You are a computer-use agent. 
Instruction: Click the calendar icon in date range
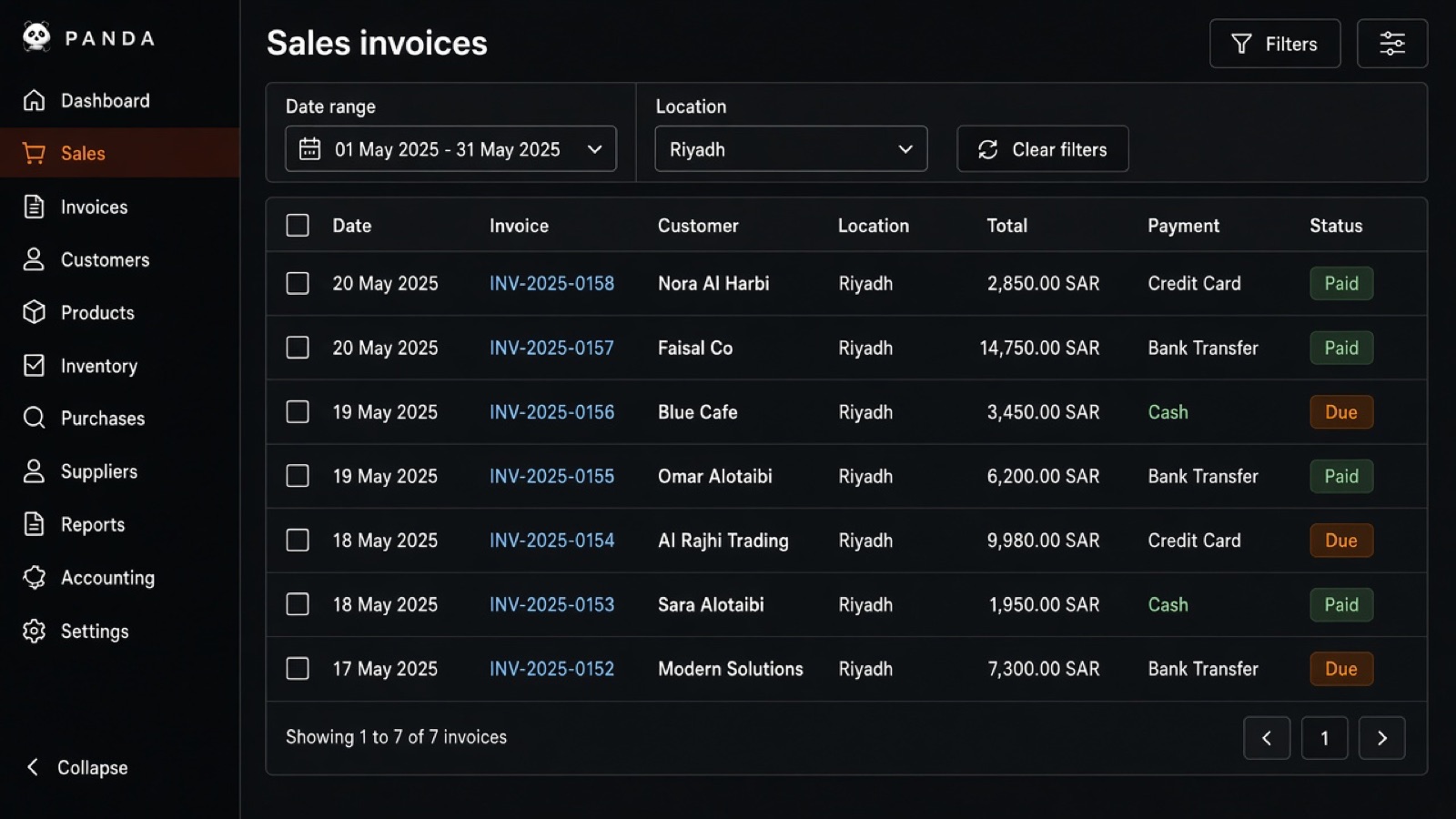(x=309, y=148)
